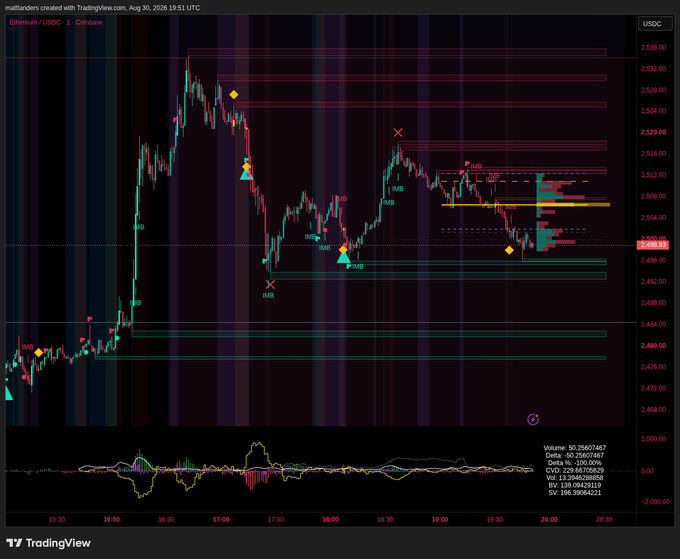Click the 2,480.00 price axis label
Image resolution: width=680 pixels, height=559 pixels.
click(x=653, y=346)
